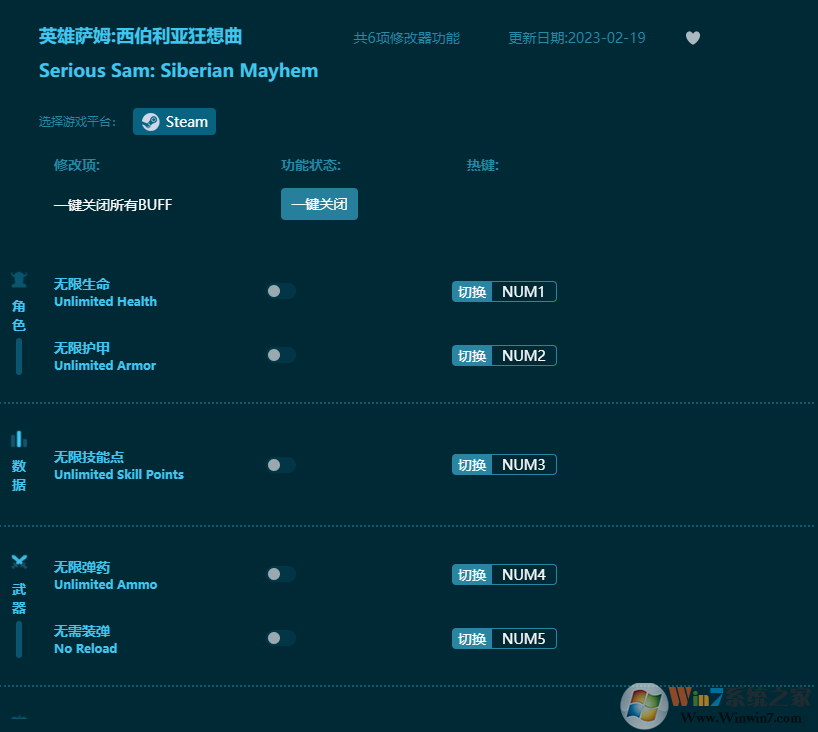The width and height of the screenshot is (818, 732).
Task: Choose the Steam platform button
Action: point(175,122)
